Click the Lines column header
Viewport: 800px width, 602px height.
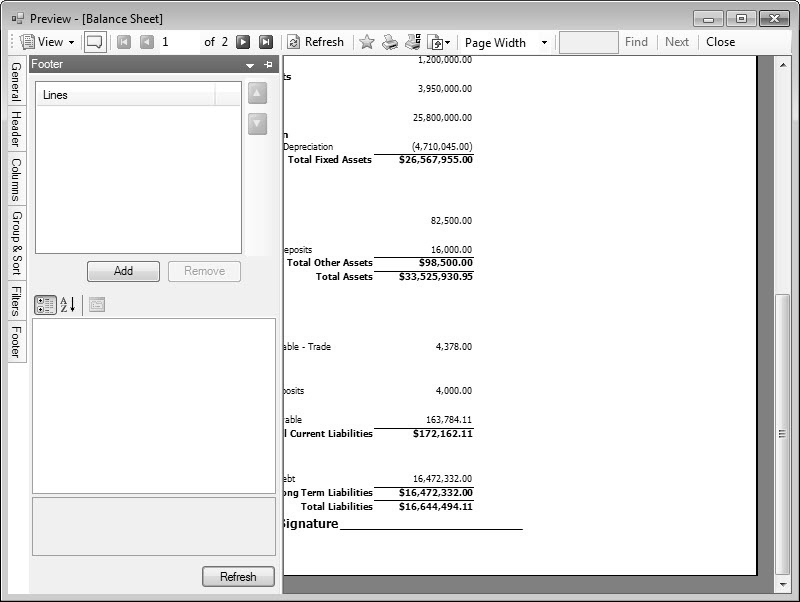[x=125, y=95]
